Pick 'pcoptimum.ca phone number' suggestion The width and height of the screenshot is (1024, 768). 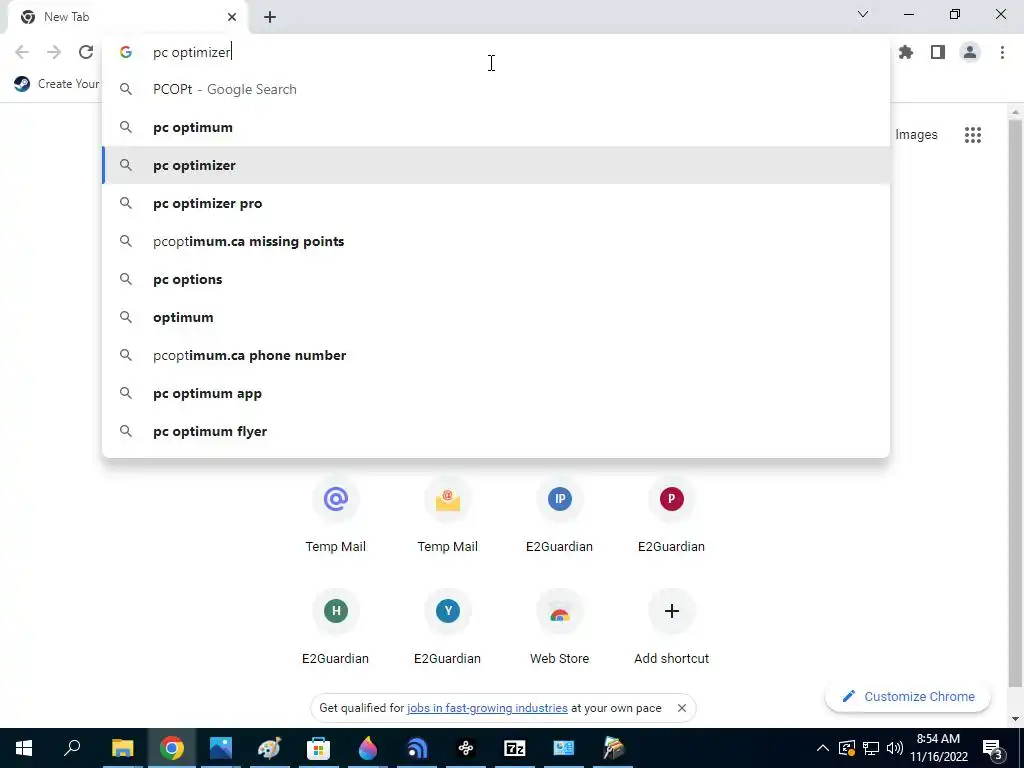(x=496, y=355)
